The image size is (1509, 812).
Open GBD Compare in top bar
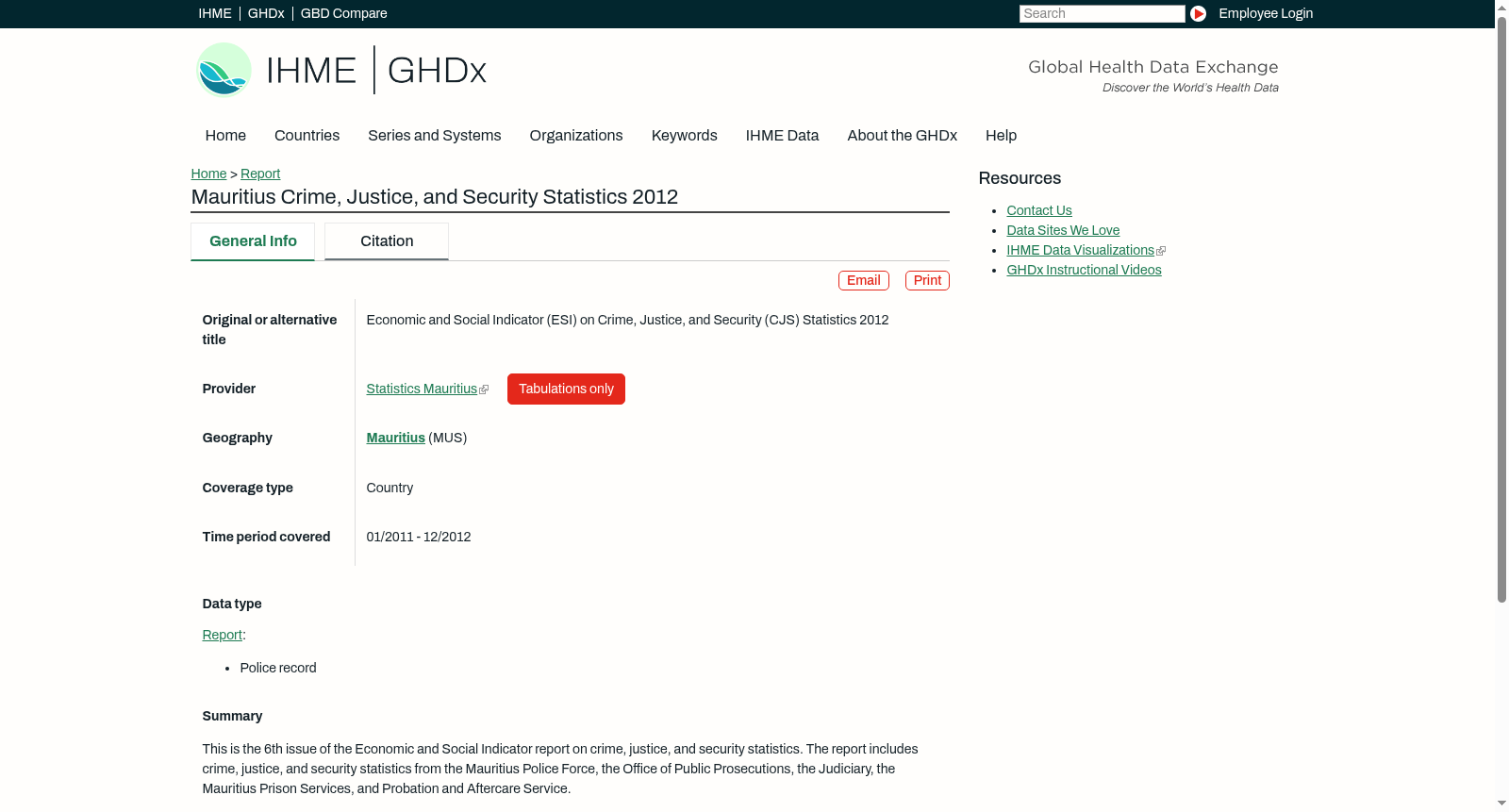point(344,14)
